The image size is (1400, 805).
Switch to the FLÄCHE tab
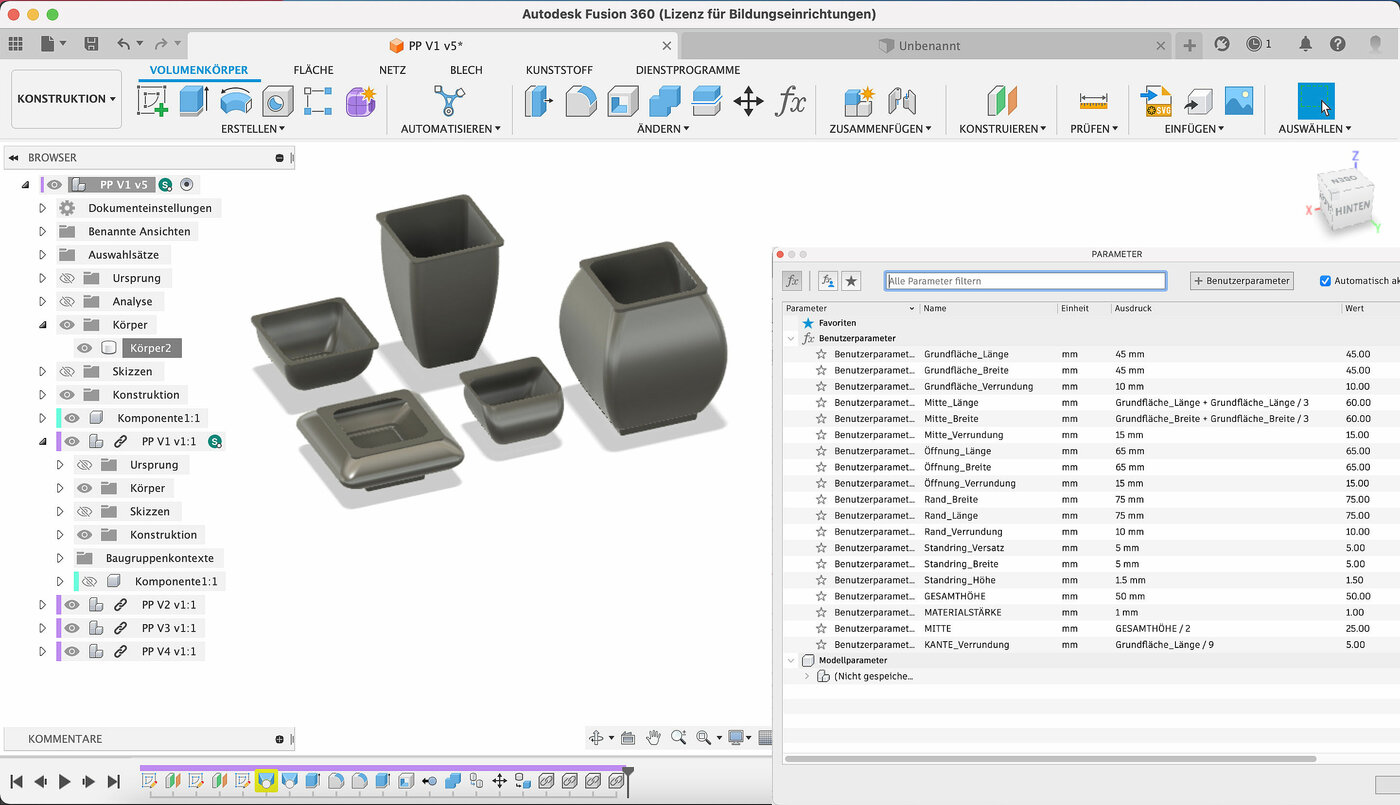tap(313, 70)
